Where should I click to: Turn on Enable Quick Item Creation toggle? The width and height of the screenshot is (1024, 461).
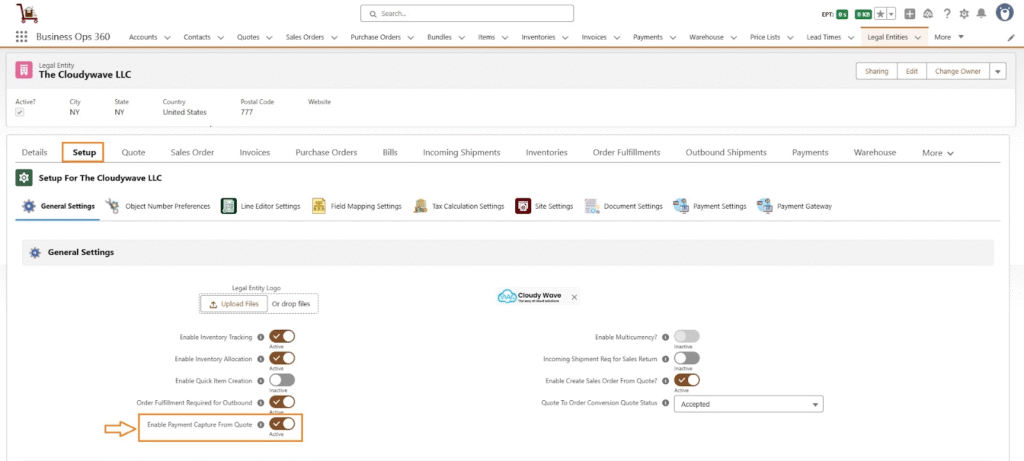tap(282, 380)
